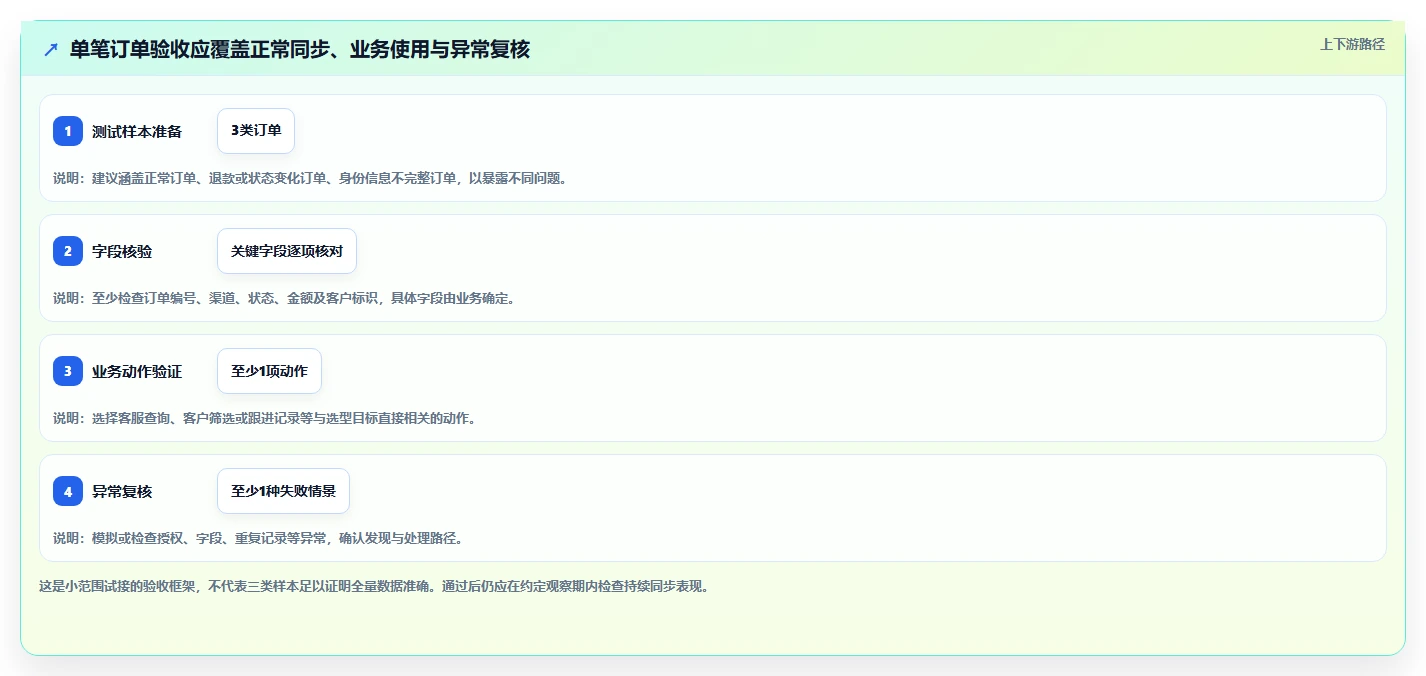Screen dimensions: 1426x676
Task: Click footnote starting 这是小范围试接的验收框架
Action: pyautogui.click(x=374, y=586)
